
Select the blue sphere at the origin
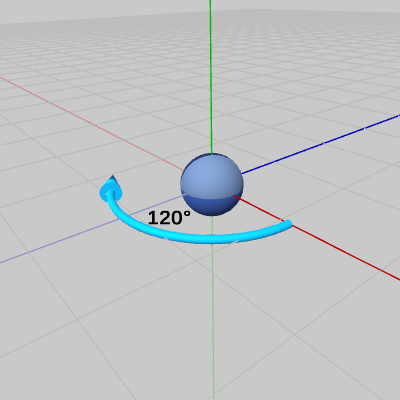[212, 185]
